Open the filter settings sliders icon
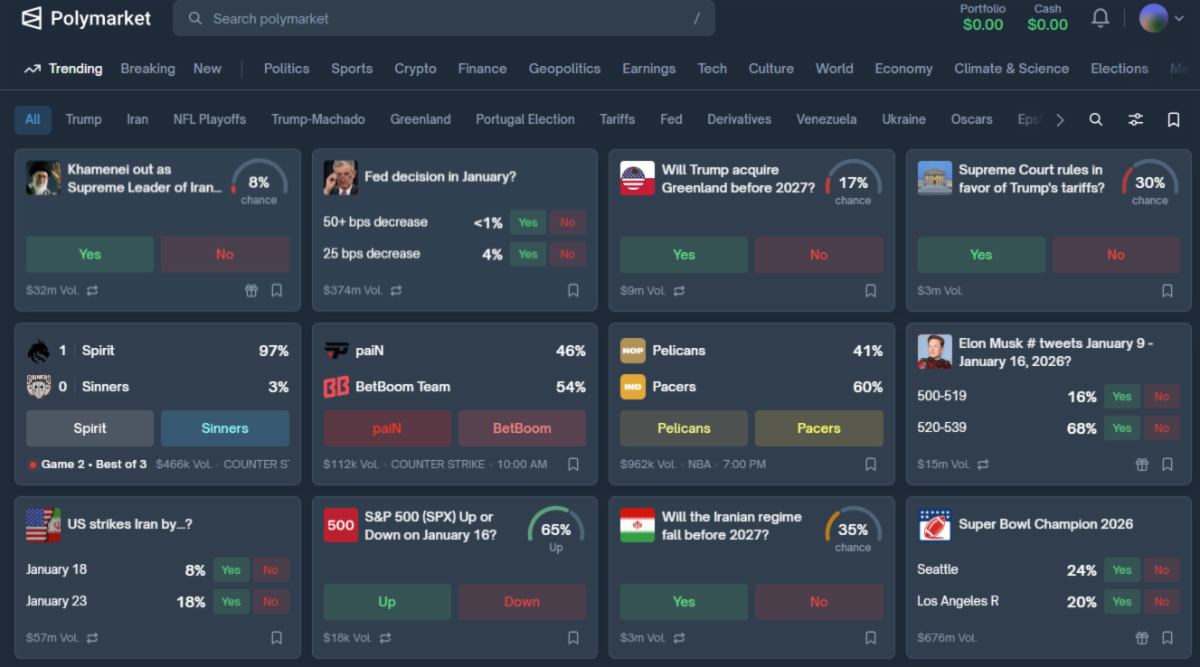Screen dimensions: 1200x667 pos(1135,119)
